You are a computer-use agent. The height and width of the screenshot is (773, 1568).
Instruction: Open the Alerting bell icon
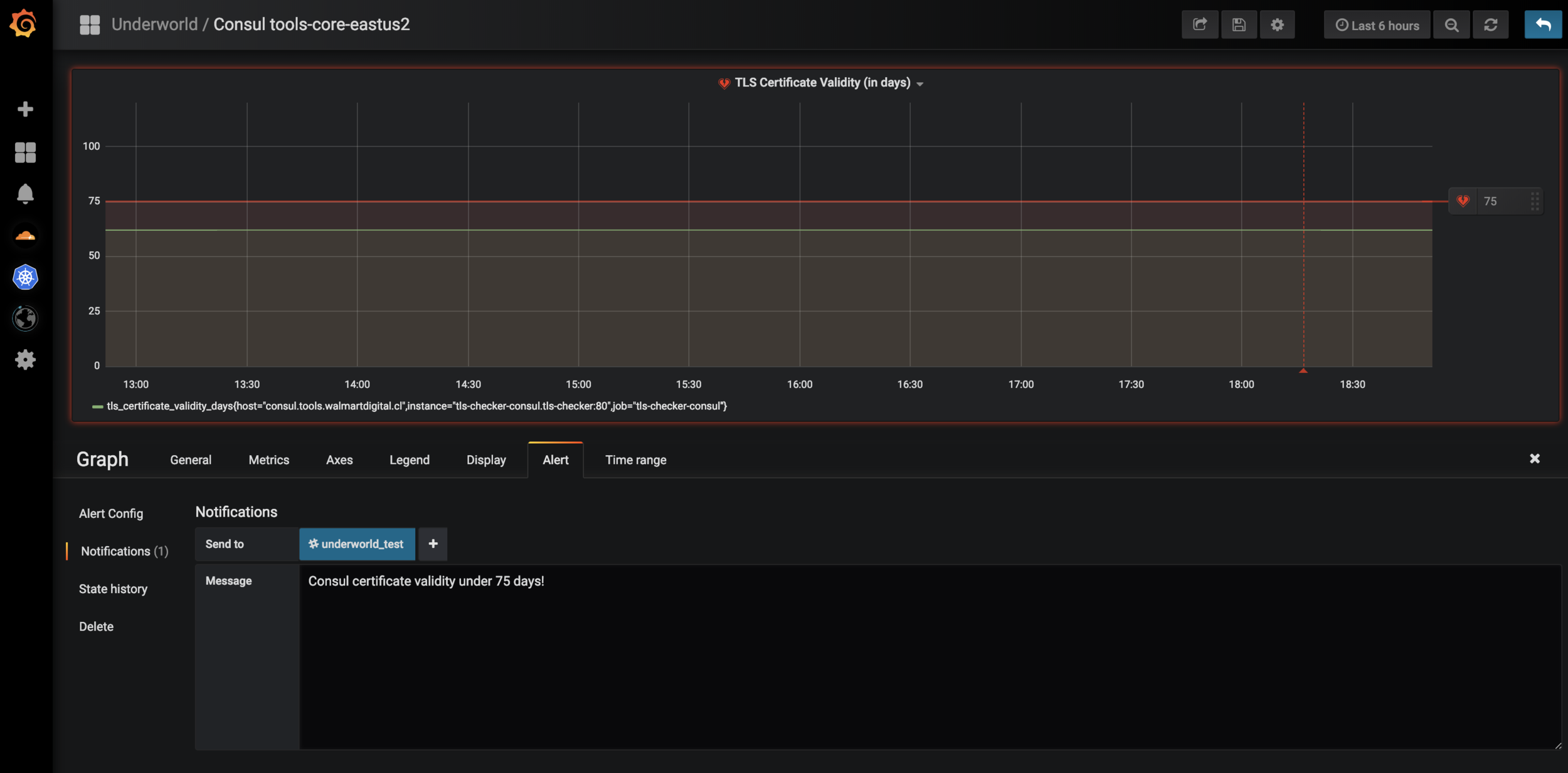point(25,194)
